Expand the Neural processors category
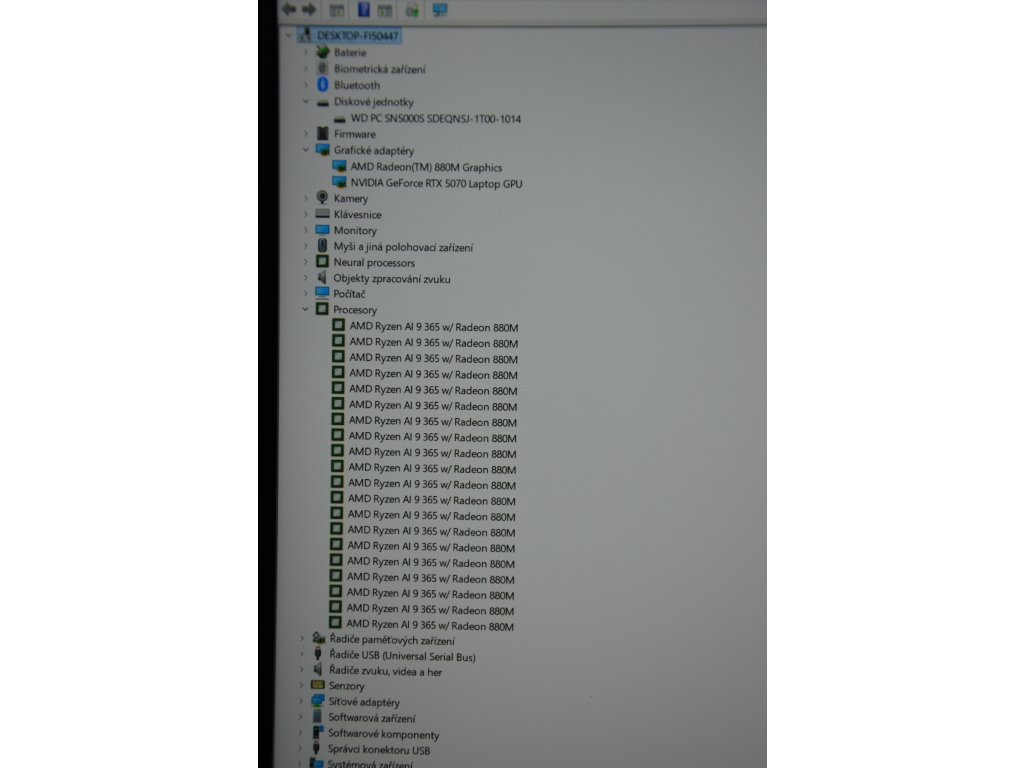The width and height of the screenshot is (1024, 768). pos(305,262)
